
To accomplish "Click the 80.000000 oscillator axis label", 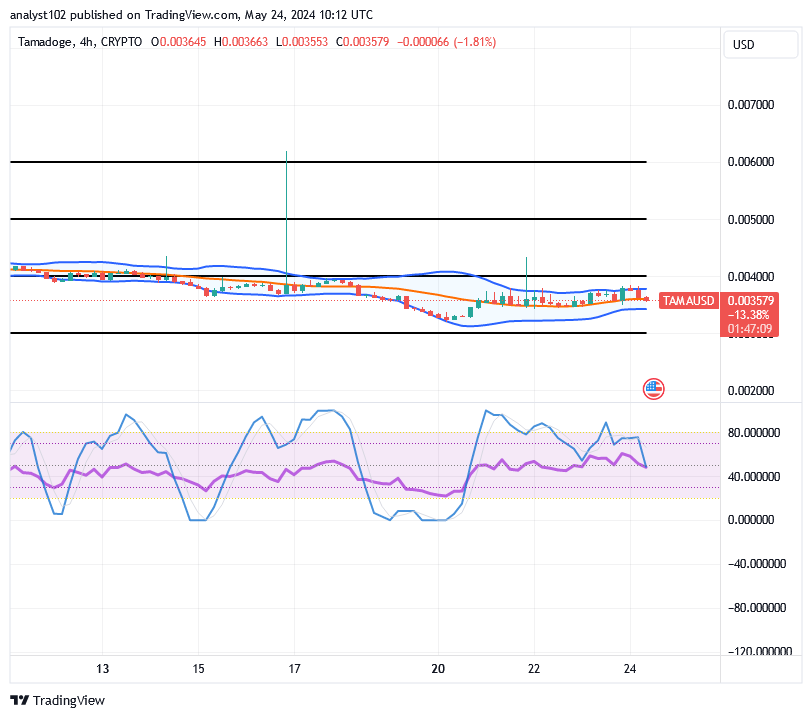I will 753,433.
